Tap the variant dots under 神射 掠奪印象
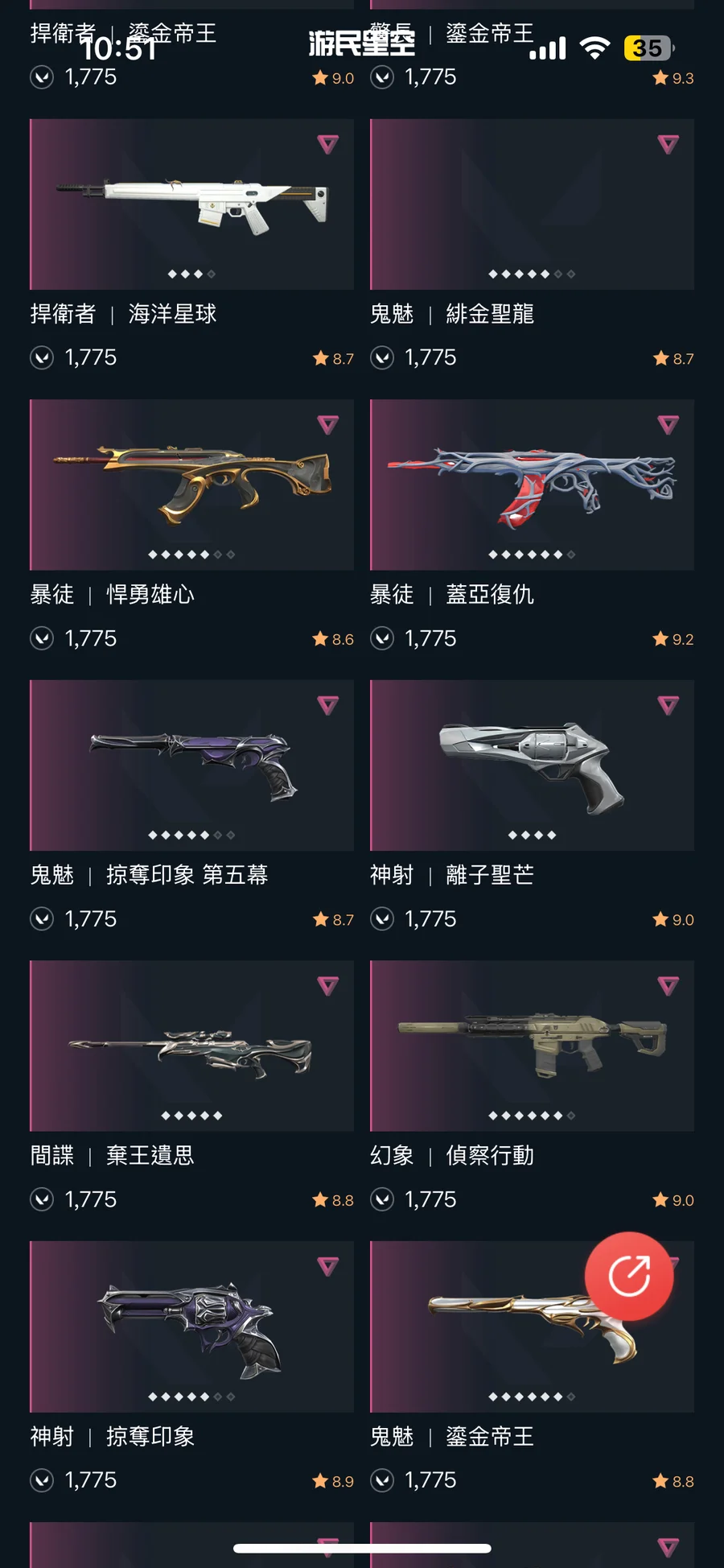724x1568 pixels. pos(191,1397)
